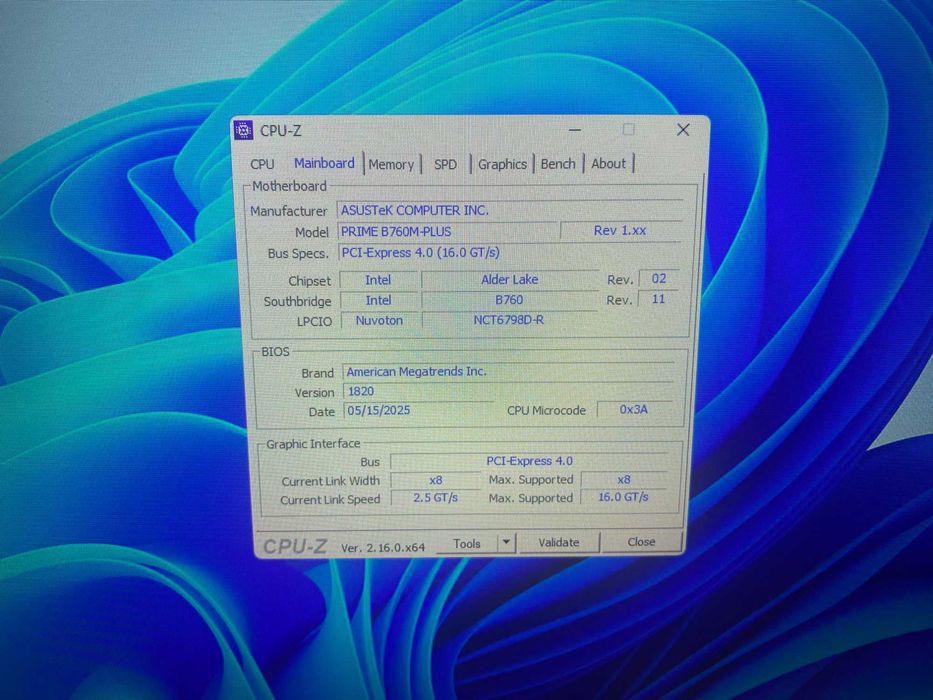Click the NCT6798D-R LPCIO model

(509, 320)
